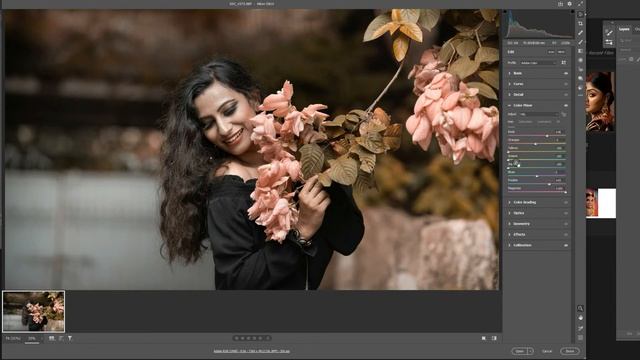Image resolution: width=640 pixels, height=360 pixels.
Task: Open the Profile dropdown
Action: pos(538,63)
